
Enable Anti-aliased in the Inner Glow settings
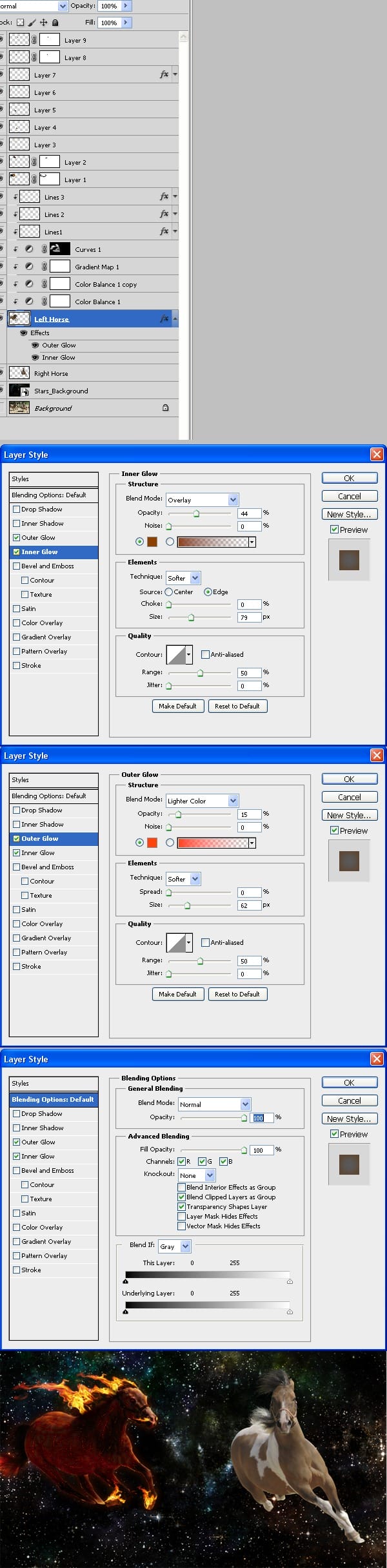[x=205, y=654]
